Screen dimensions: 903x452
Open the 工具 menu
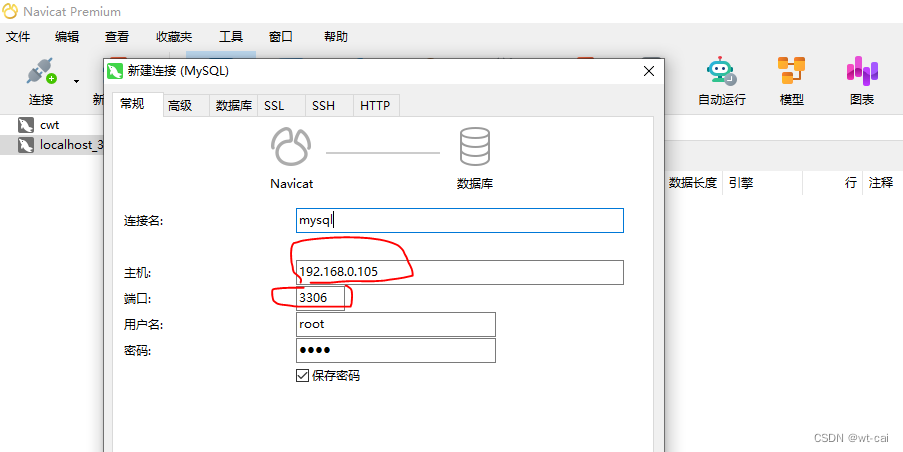coord(231,37)
